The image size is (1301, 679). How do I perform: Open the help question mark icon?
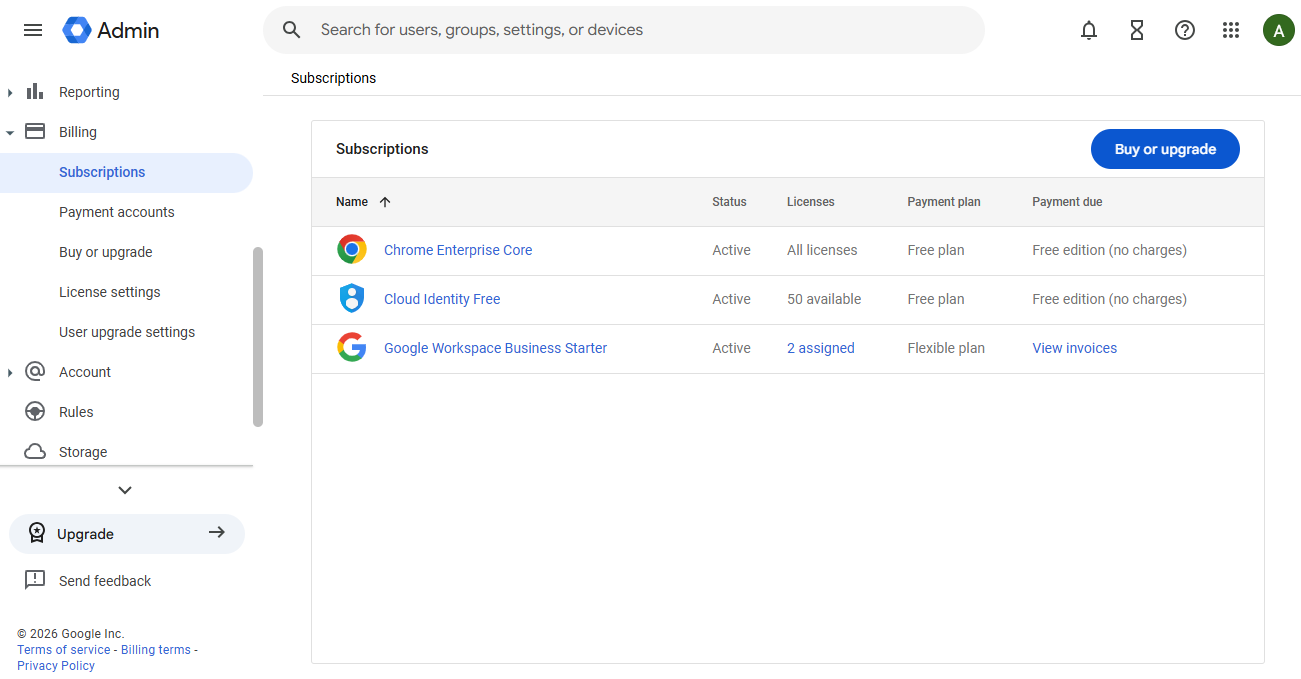click(x=1185, y=30)
